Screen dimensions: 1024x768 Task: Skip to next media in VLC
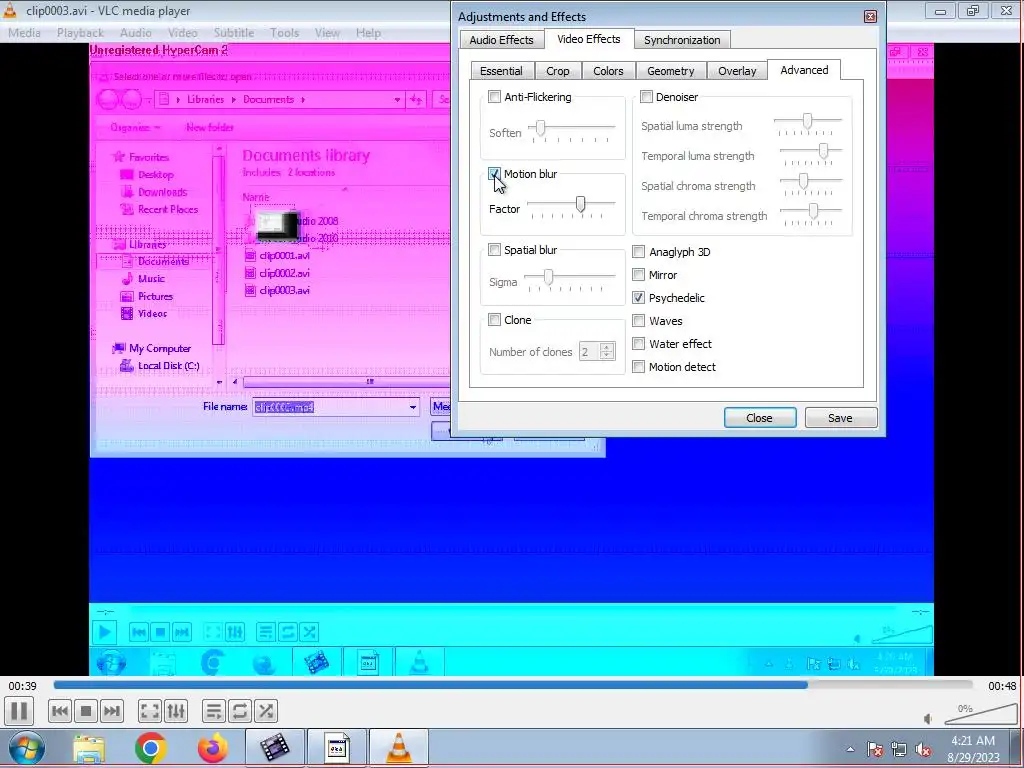112,711
